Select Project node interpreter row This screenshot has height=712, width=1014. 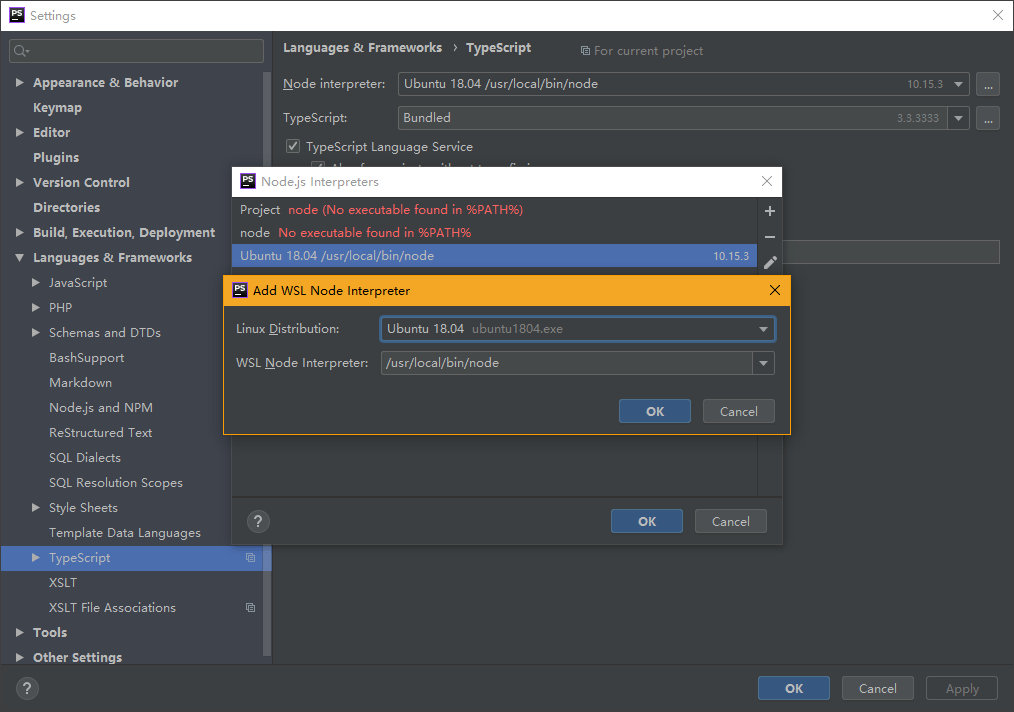pyautogui.click(x=494, y=210)
